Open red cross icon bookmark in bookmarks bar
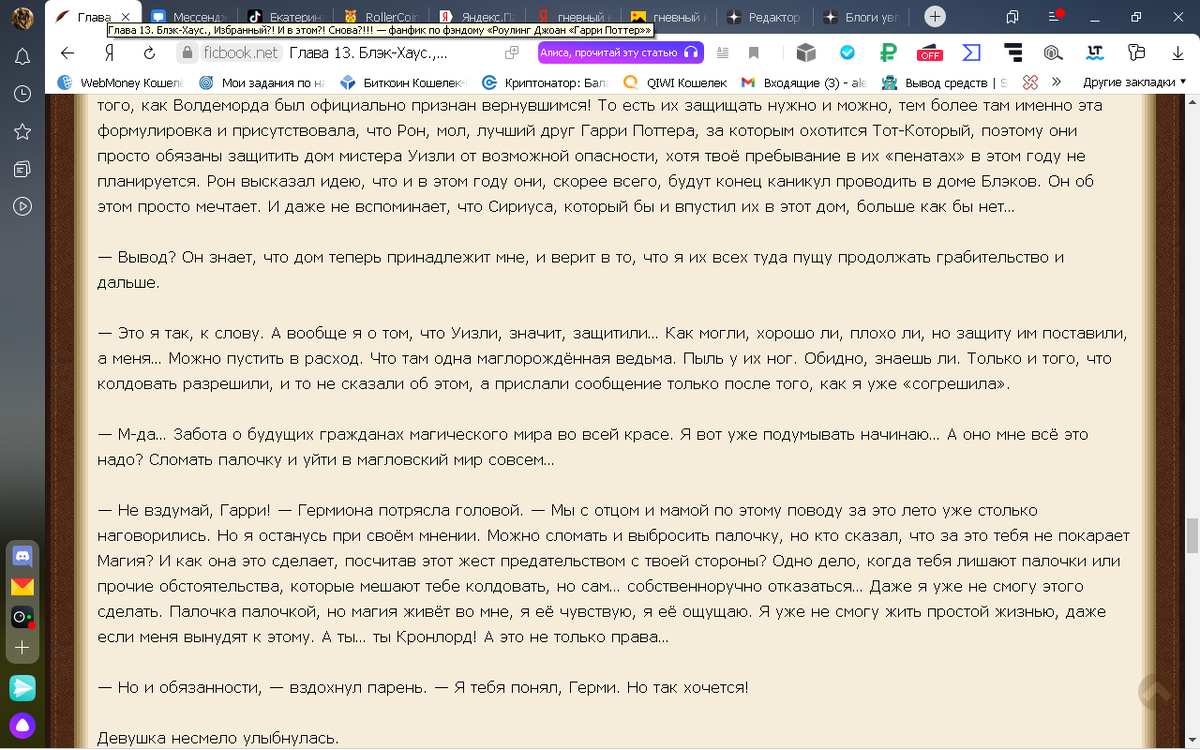 coord(1030,82)
